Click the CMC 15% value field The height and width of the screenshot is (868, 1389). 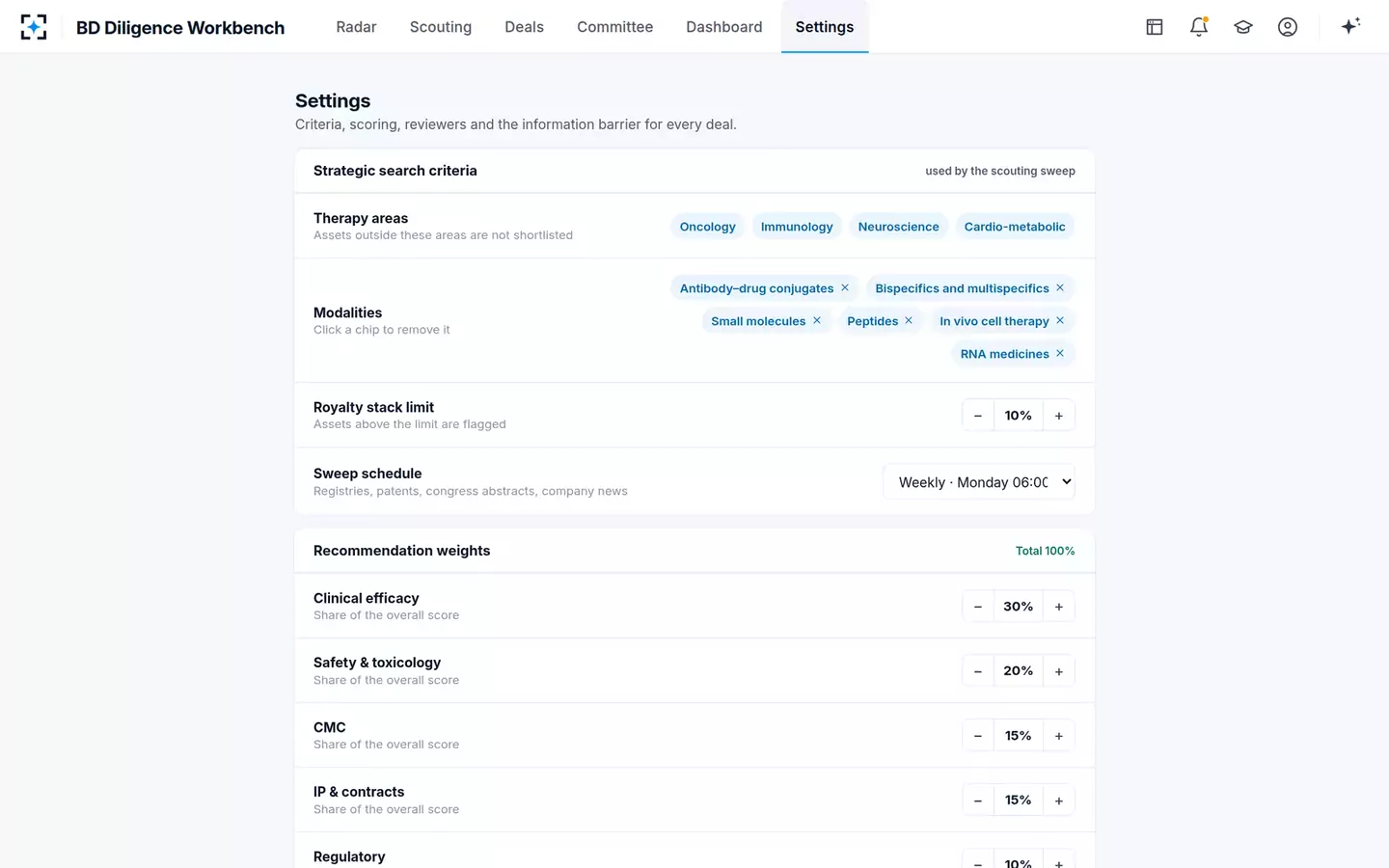coord(1019,736)
